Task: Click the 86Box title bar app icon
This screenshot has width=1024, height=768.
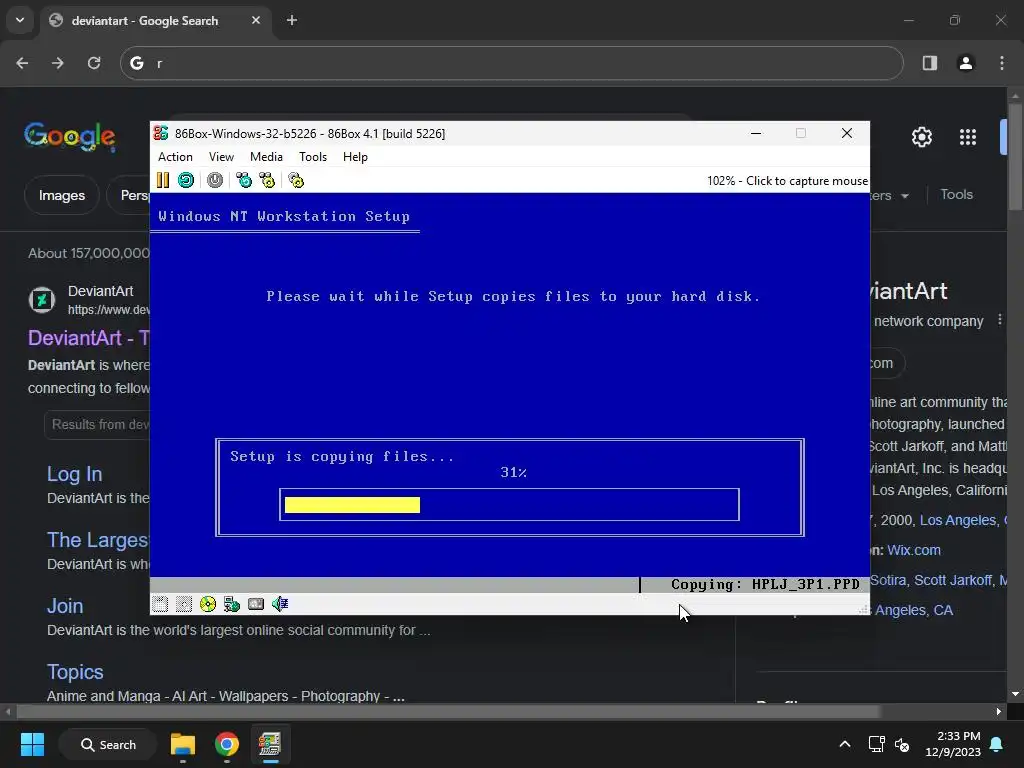Action: (x=161, y=133)
